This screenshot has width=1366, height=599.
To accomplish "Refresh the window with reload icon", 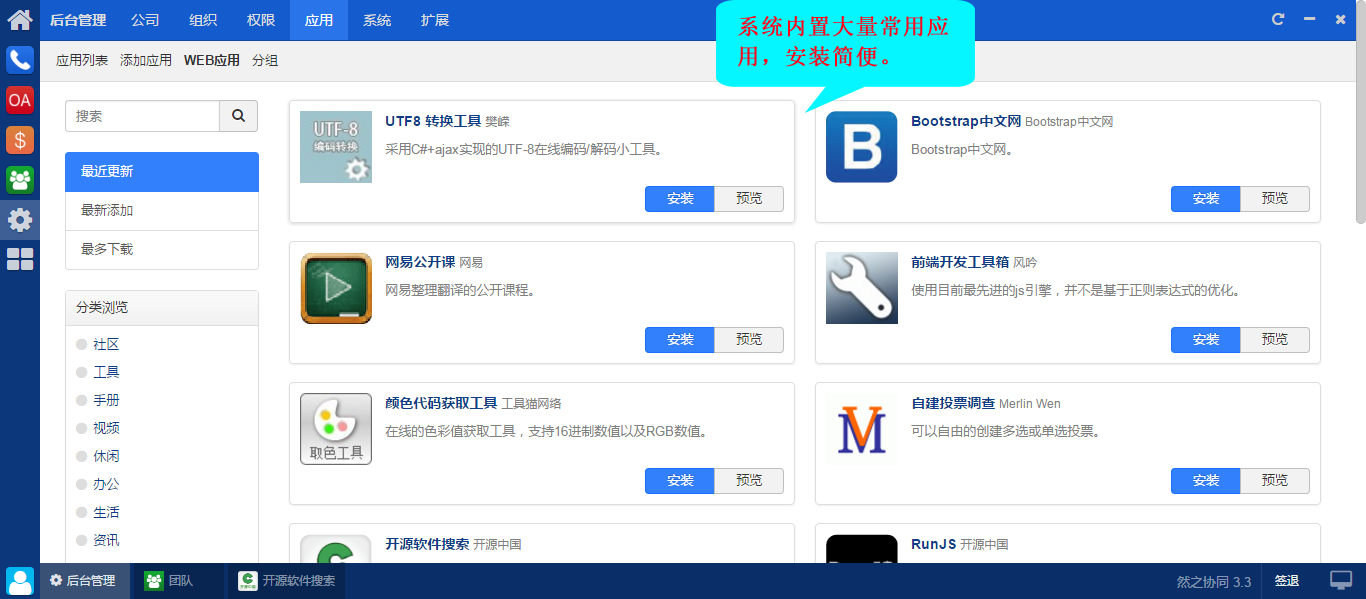I will 1278,19.
